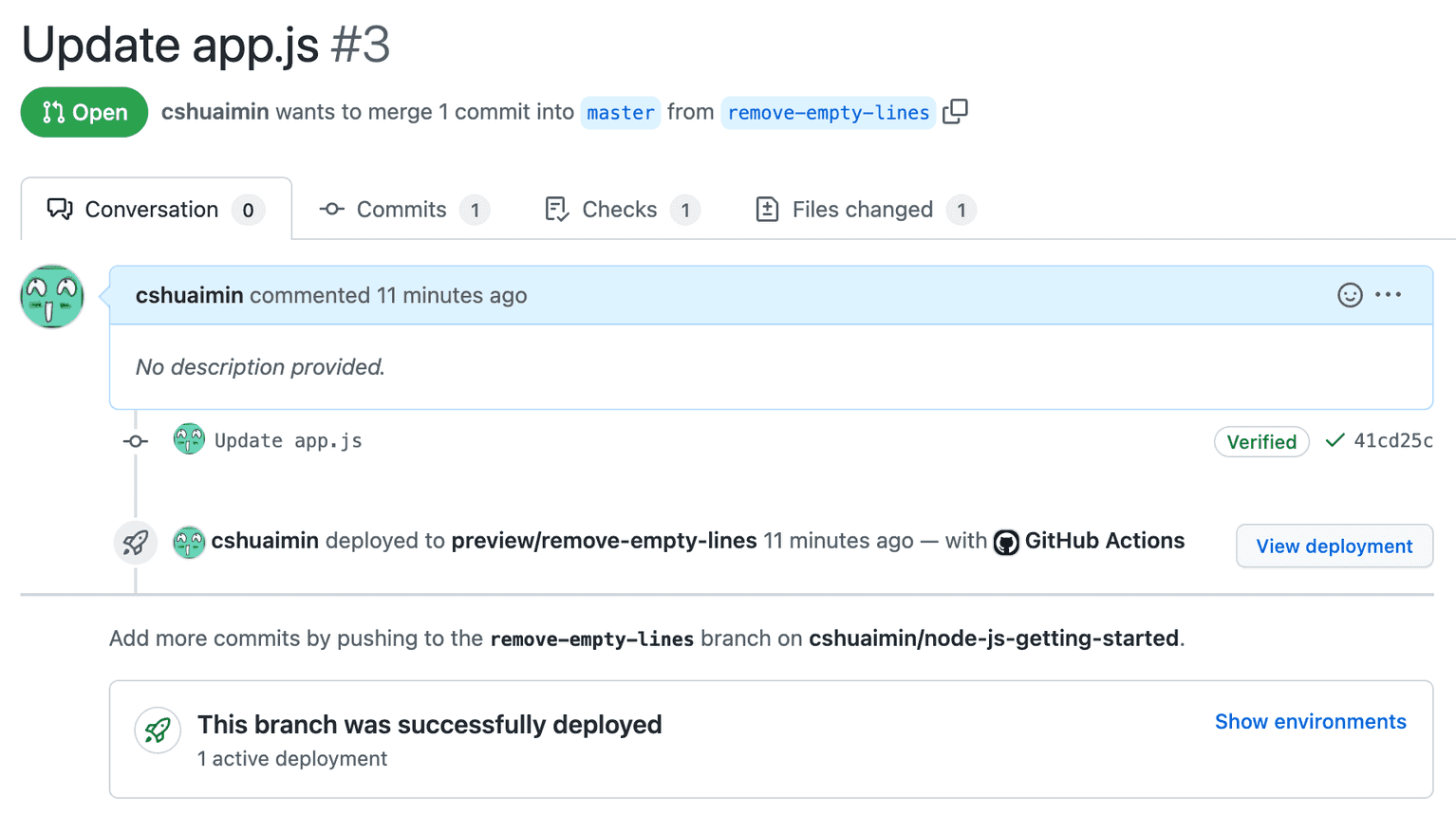The image size is (1456, 814).
Task: Click the Verified signature badge
Action: (x=1261, y=442)
